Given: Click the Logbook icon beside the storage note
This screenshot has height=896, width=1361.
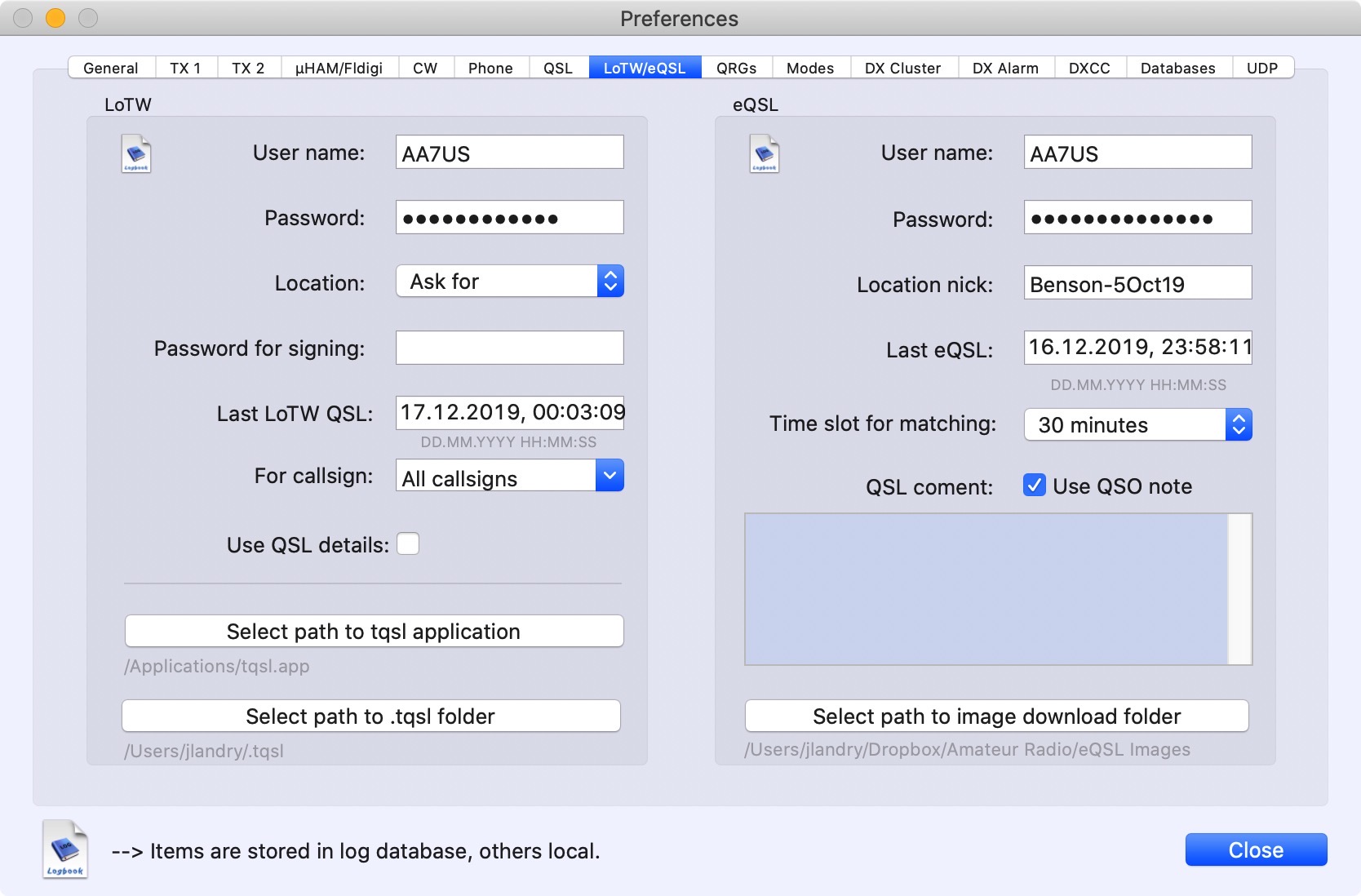Looking at the screenshot, I should (x=65, y=849).
